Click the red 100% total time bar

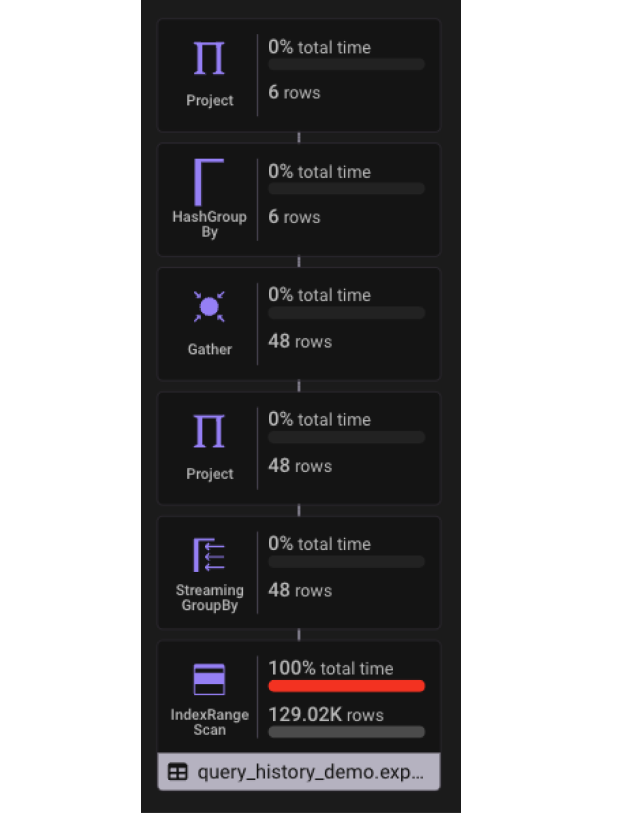(346, 686)
